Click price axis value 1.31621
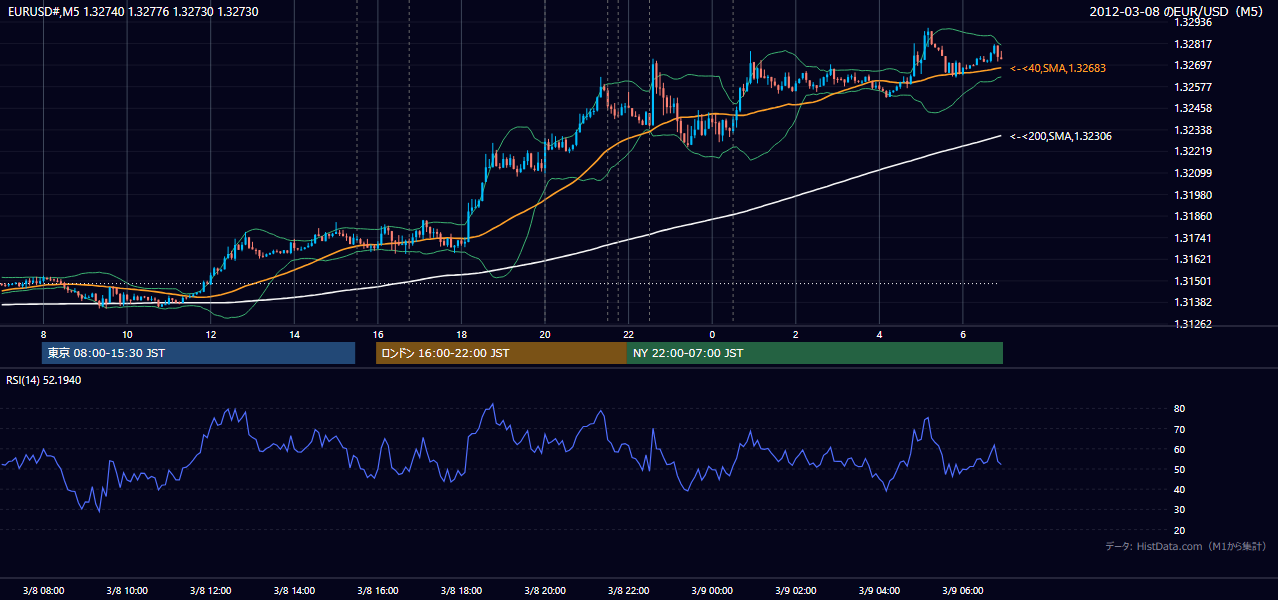This screenshot has width=1278, height=600. [x=1192, y=259]
